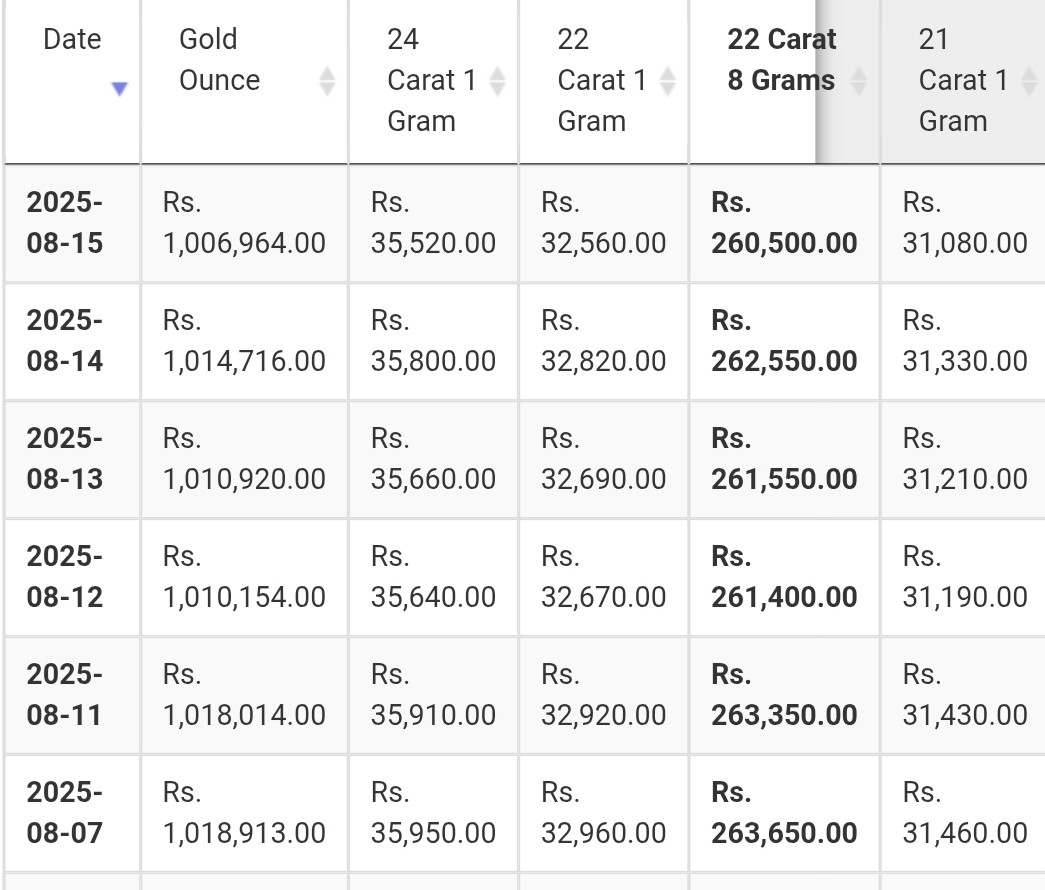Select the Gold Ounce column header
Viewport: 1045px width, 890px height.
[x=245, y=81]
